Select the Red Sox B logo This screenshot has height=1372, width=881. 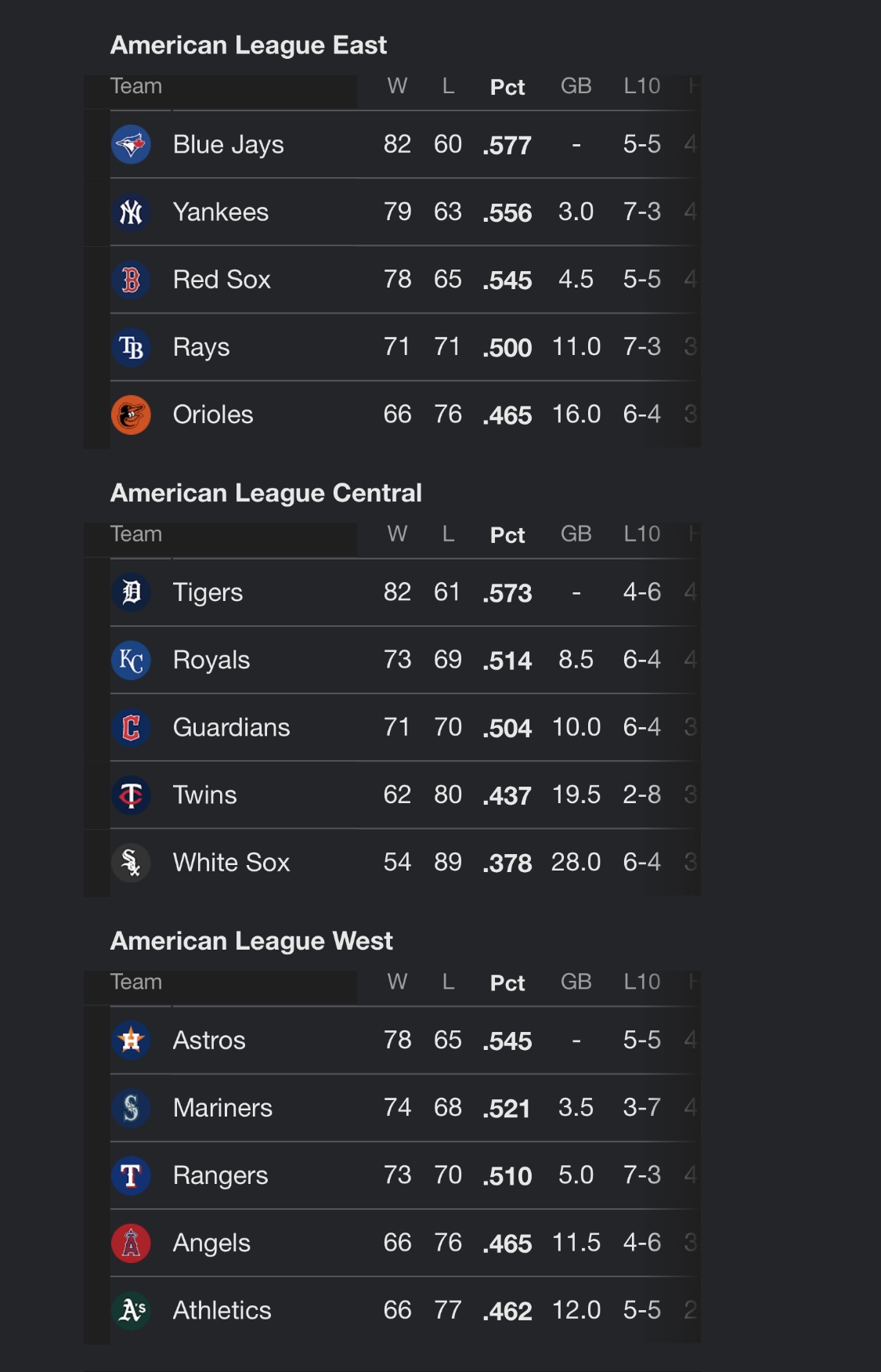[131, 280]
